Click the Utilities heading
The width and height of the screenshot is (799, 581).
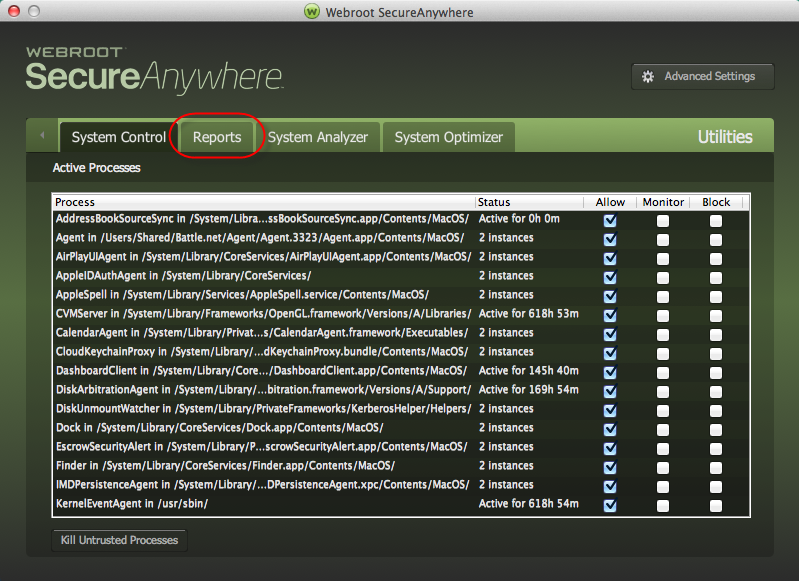pos(725,137)
